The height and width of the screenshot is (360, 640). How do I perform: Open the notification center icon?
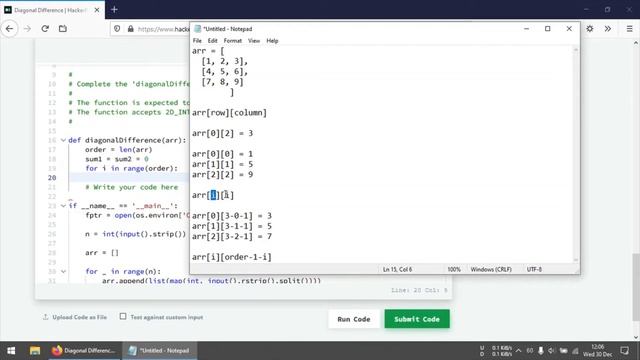pos(624,351)
